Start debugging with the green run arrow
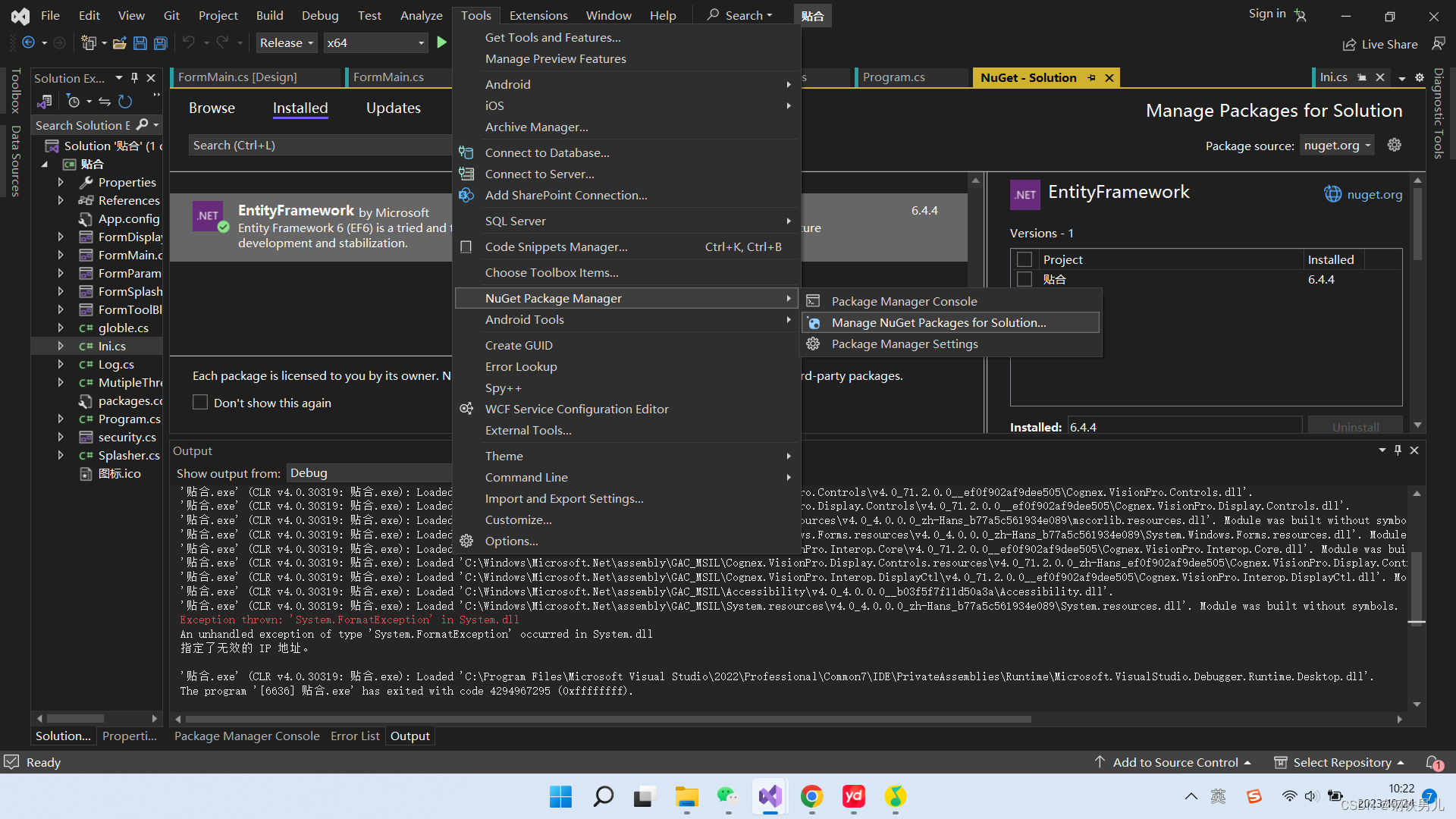 click(x=443, y=42)
